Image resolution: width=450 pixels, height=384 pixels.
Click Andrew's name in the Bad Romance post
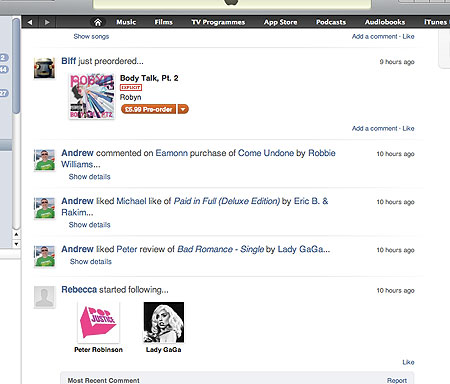pos(77,249)
